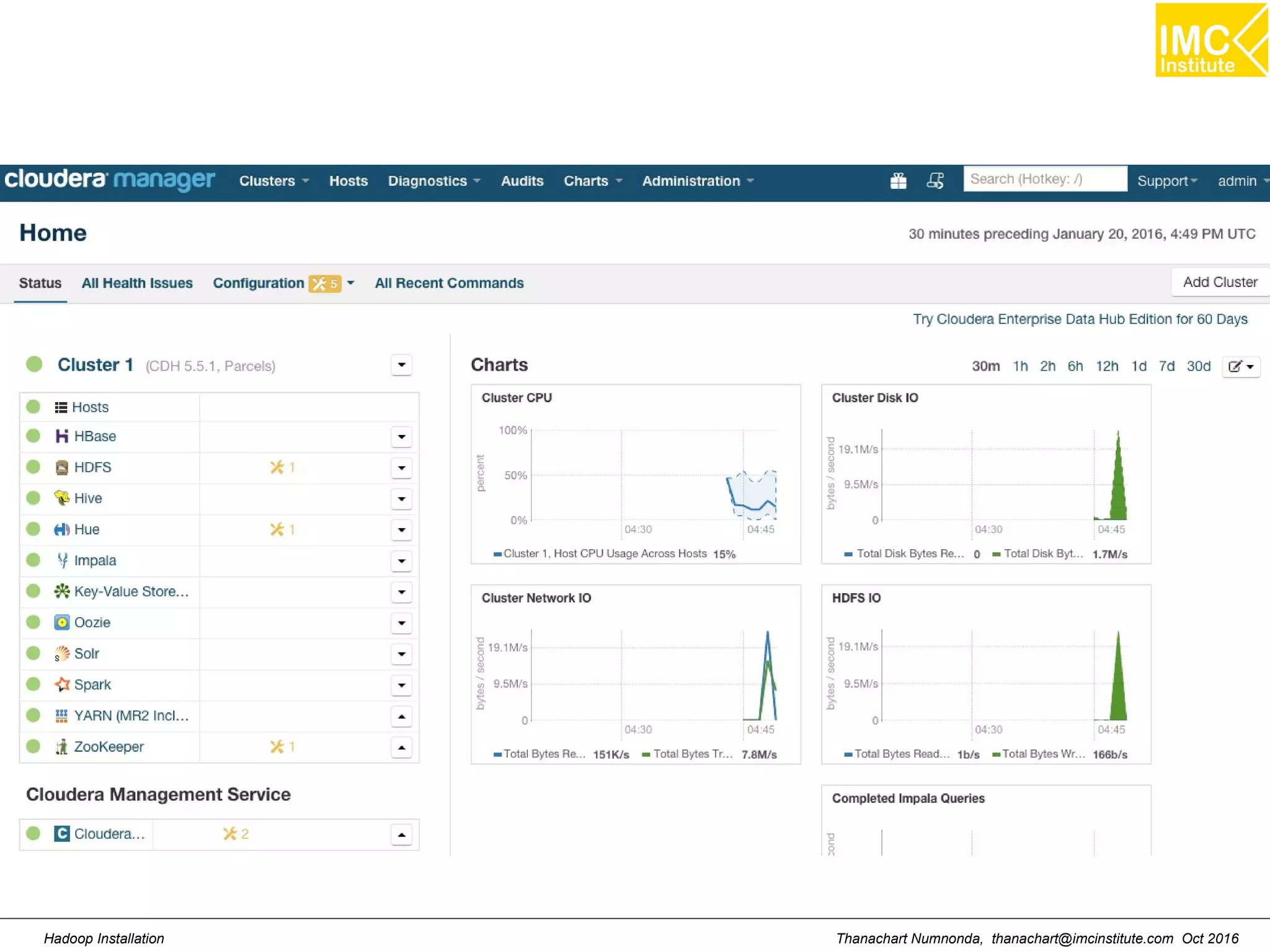Open the Charts menu in navbar

(x=592, y=181)
